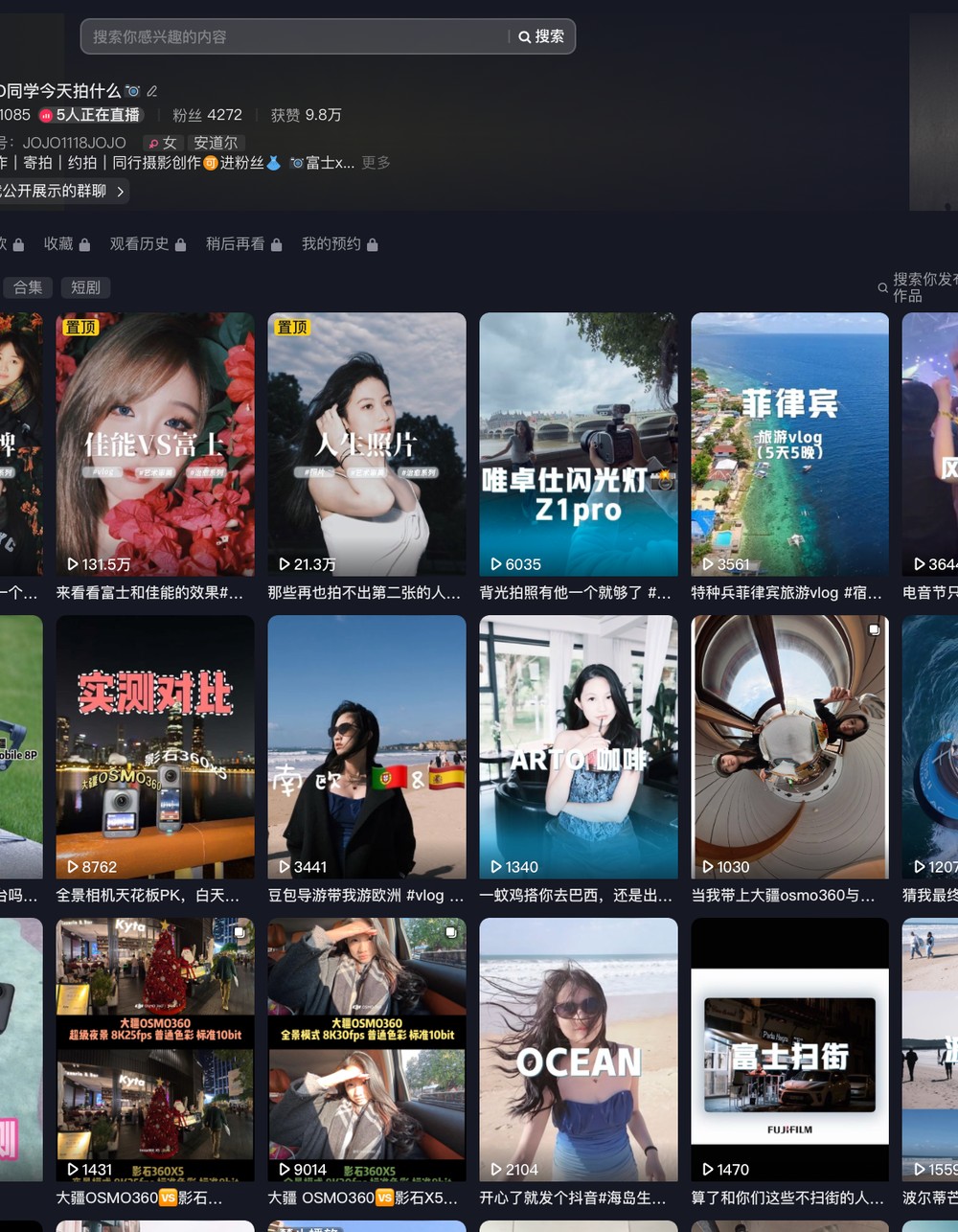The width and height of the screenshot is (958, 1232).
Task: Open the 稍后再看 tab
Action: click(x=235, y=244)
